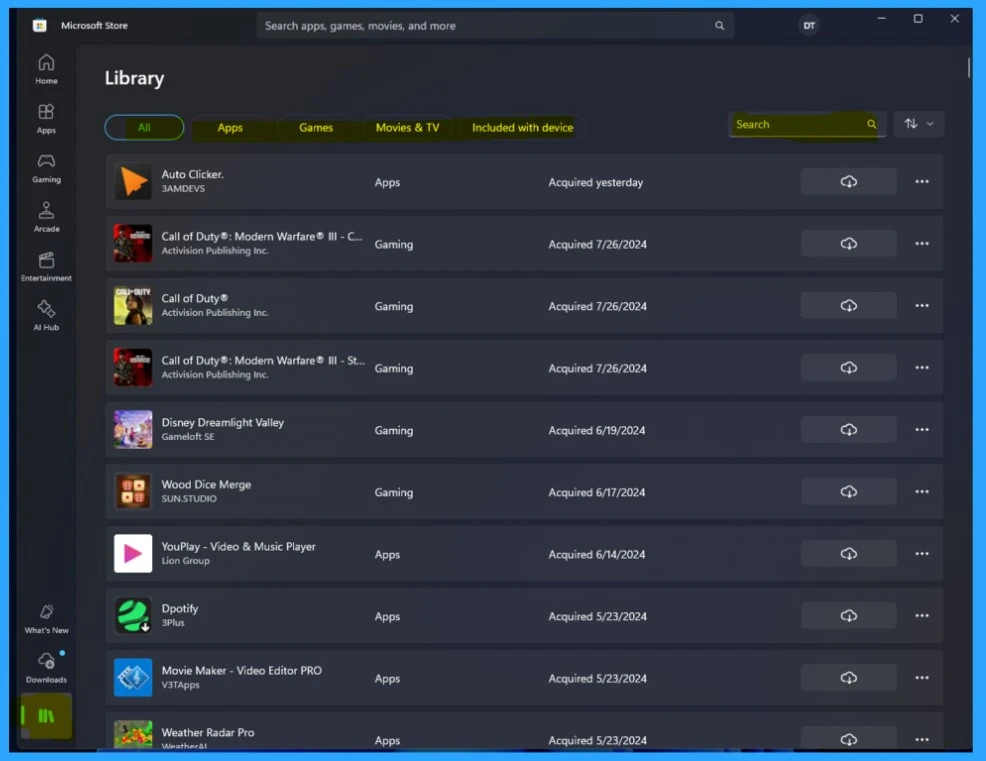Image resolution: width=986 pixels, height=761 pixels.
Task: Open more options for Weather Radar Pro
Action: [x=922, y=740]
